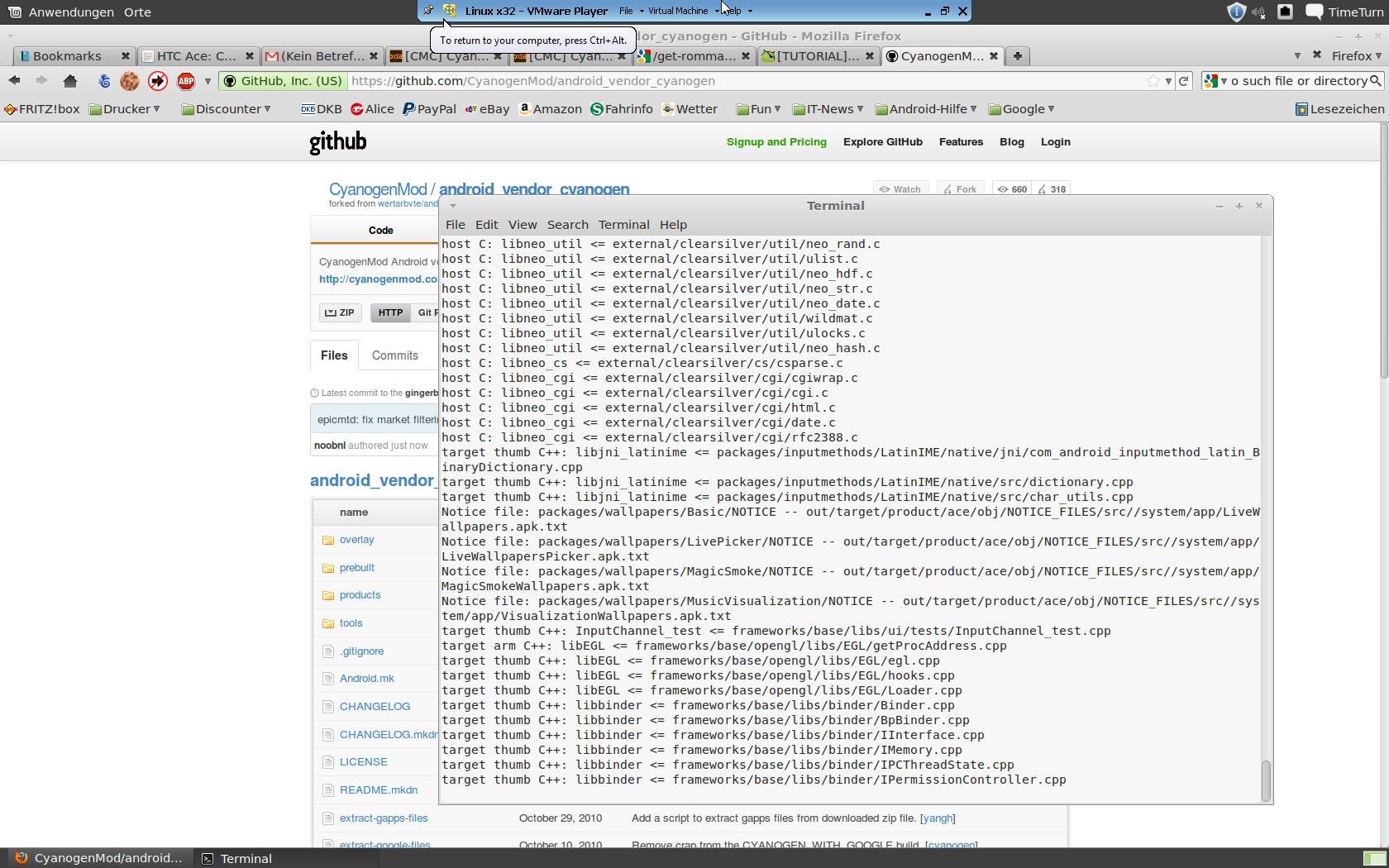
Task: Click the GitHub logo
Action: tap(337, 142)
